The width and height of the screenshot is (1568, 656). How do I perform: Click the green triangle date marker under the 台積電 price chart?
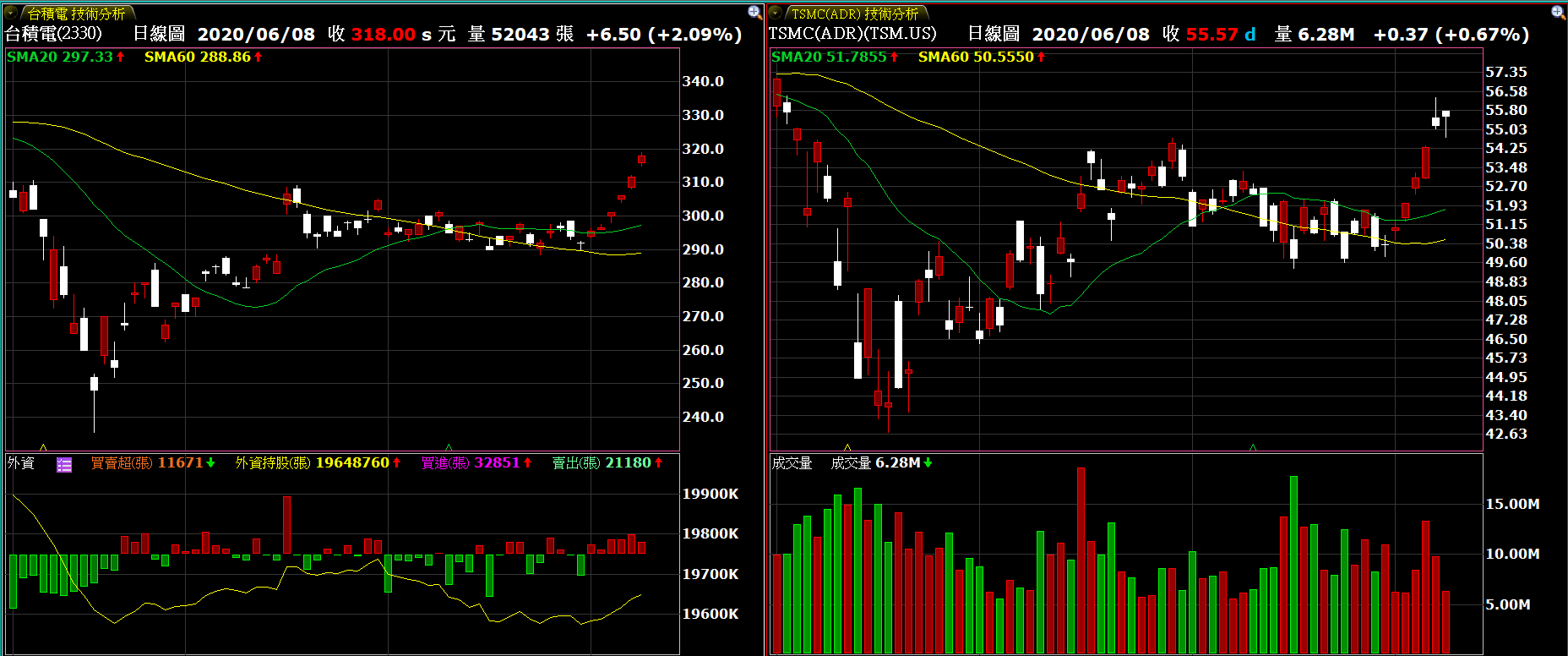click(x=449, y=447)
